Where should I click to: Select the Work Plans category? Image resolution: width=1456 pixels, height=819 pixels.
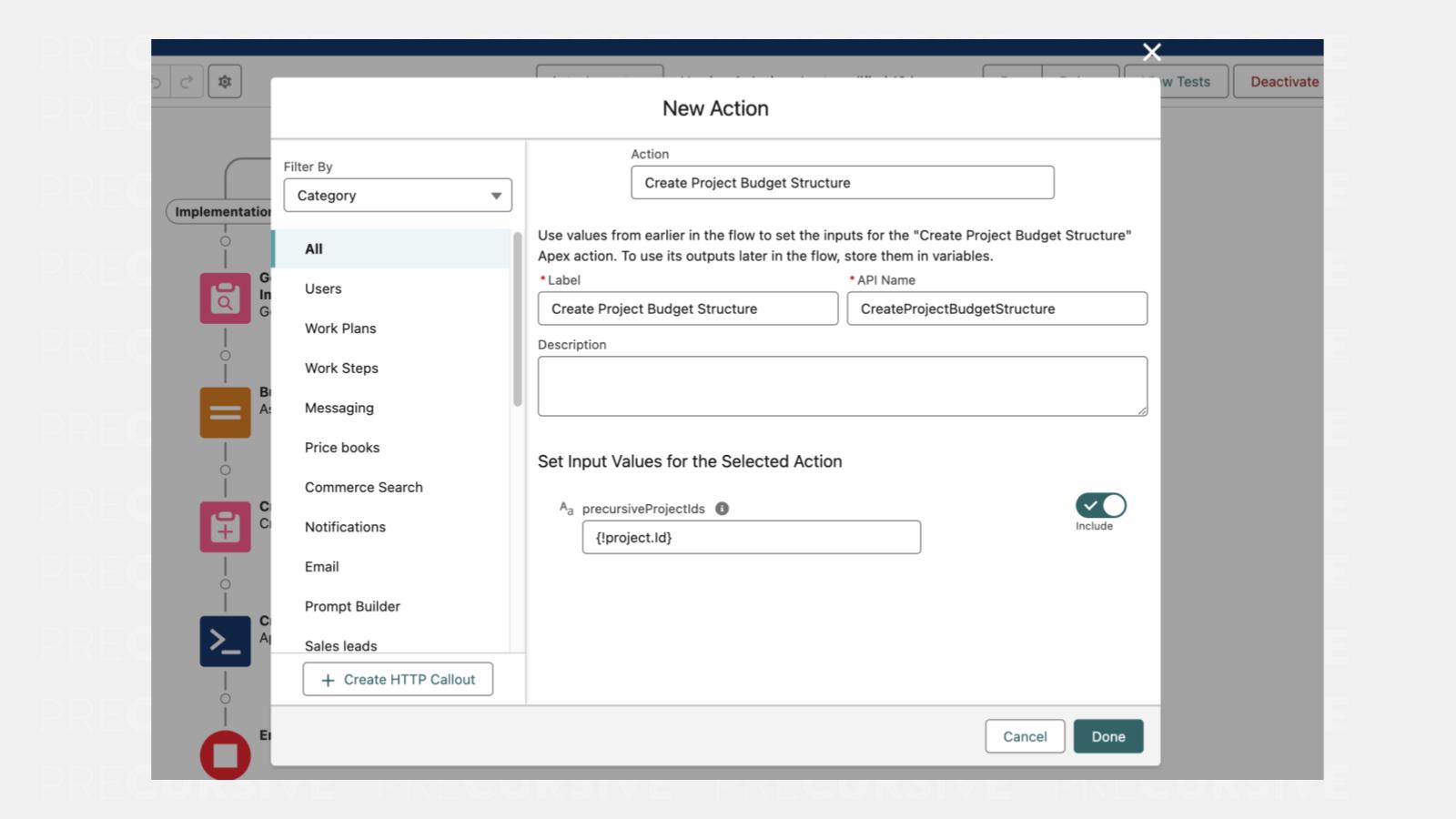point(340,329)
